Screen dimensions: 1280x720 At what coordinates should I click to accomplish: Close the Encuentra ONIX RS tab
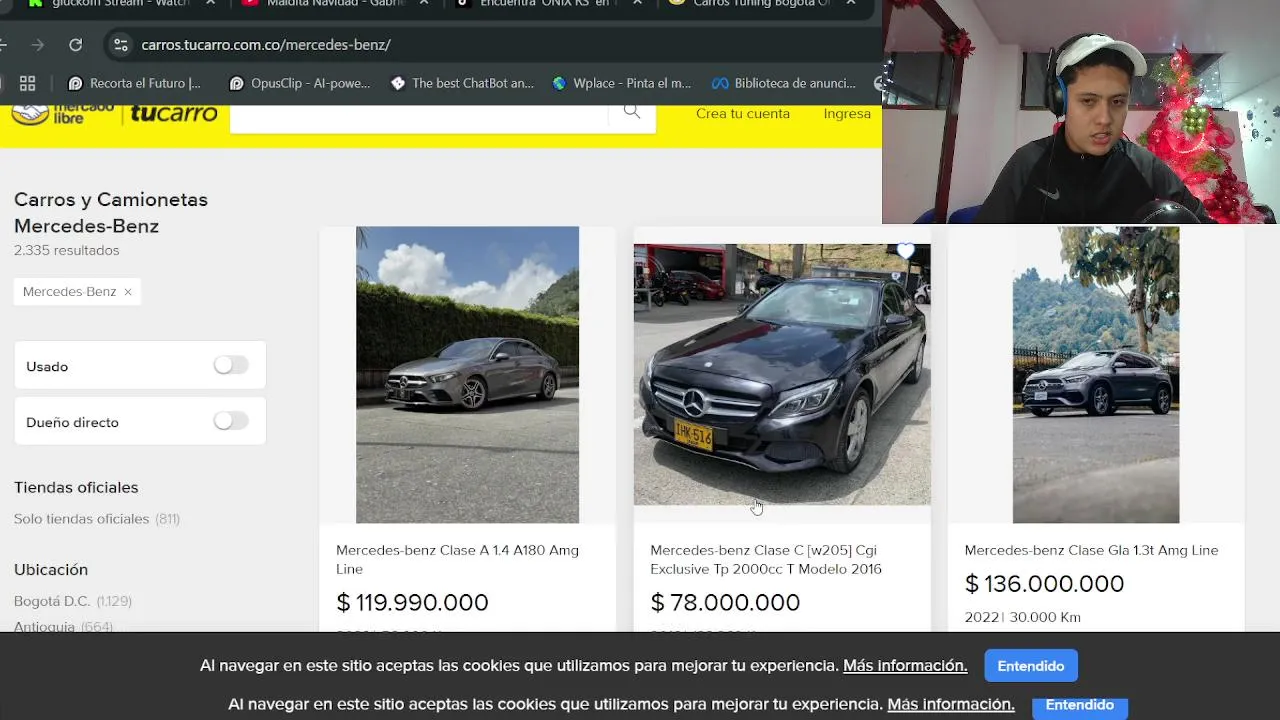[637, 3]
